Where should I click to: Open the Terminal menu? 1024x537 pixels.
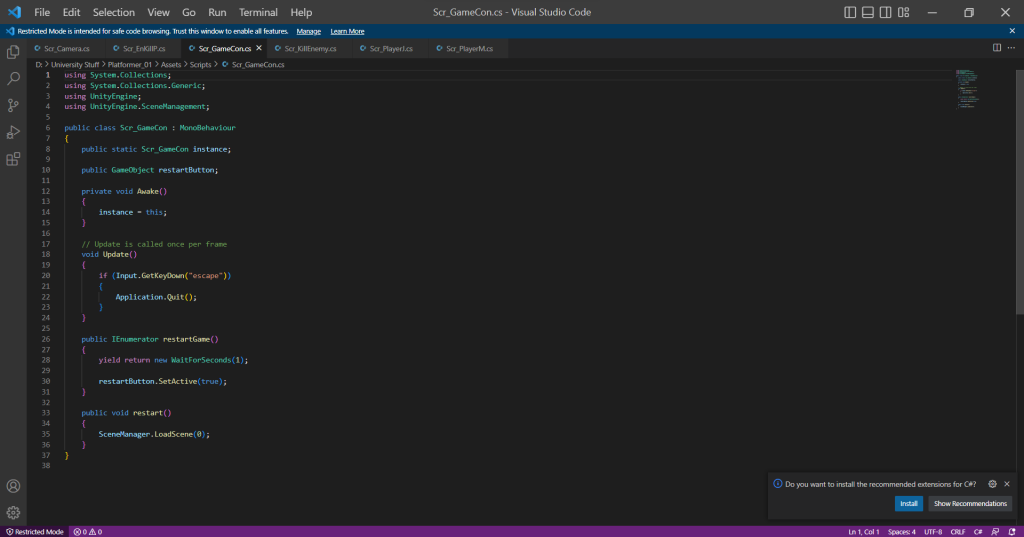pos(258,12)
